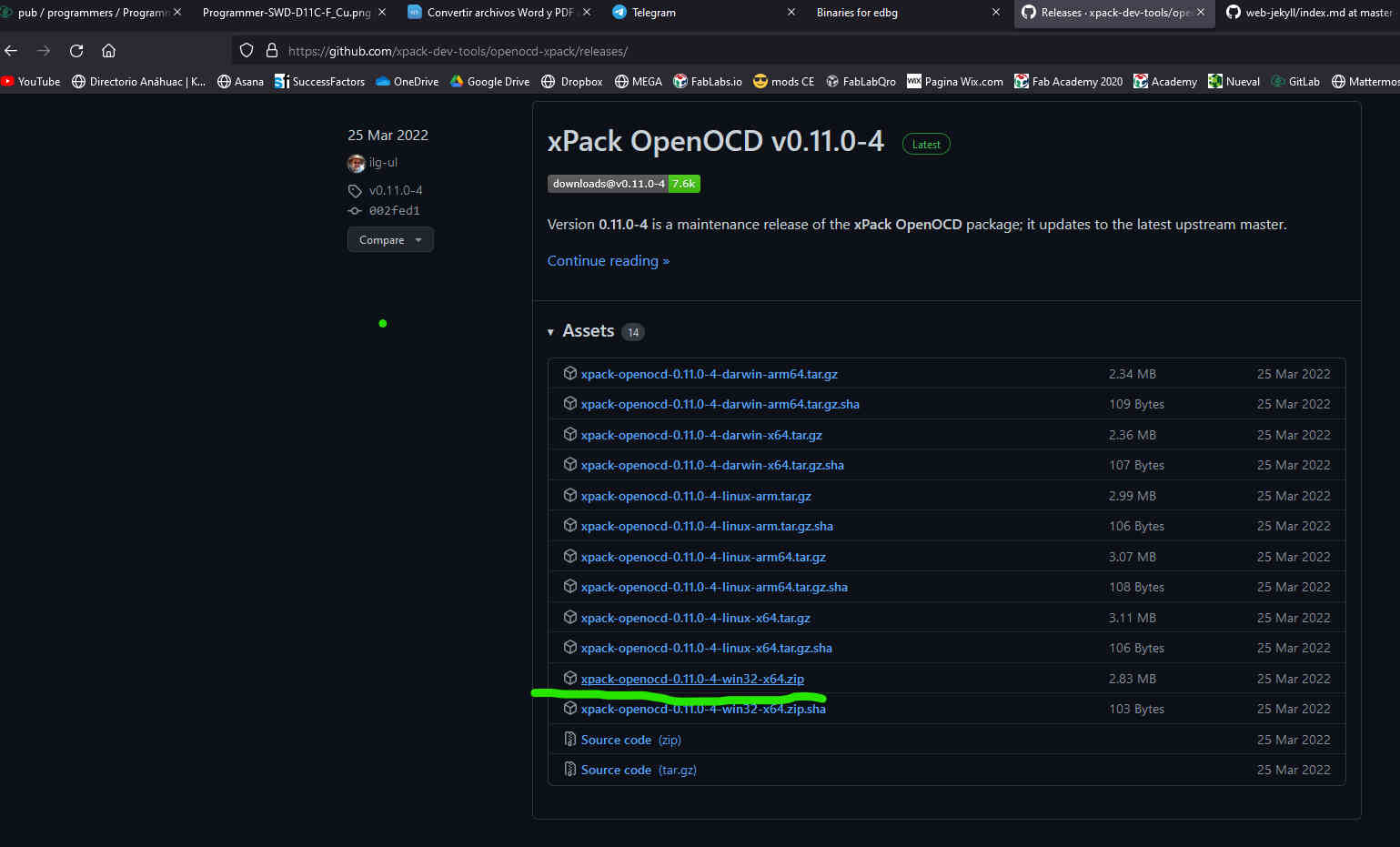Click the xPack OpenOCD v0.11.0-4 title
The height and width of the screenshot is (847, 1400).
(x=715, y=142)
